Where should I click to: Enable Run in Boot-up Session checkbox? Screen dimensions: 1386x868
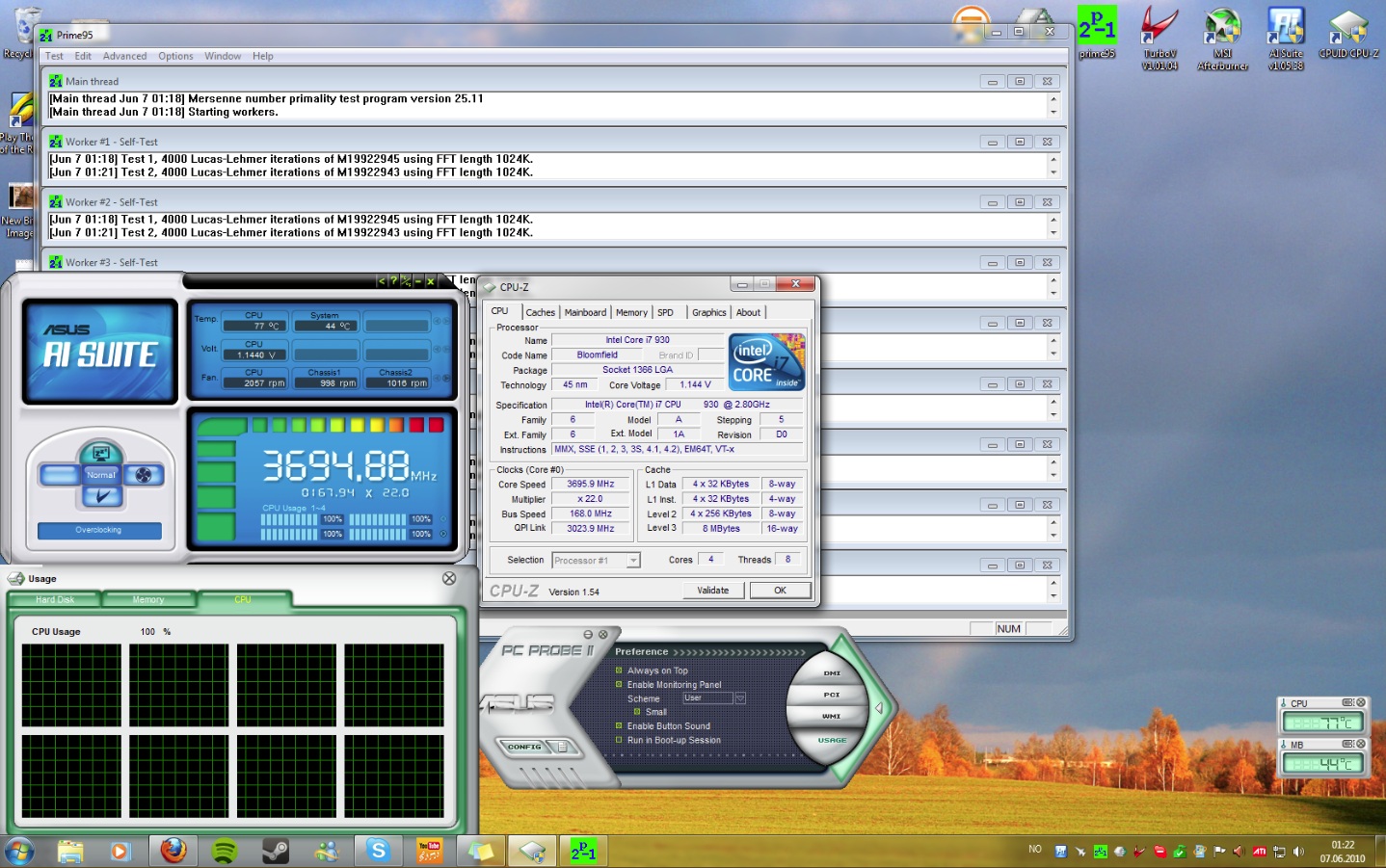pos(619,740)
